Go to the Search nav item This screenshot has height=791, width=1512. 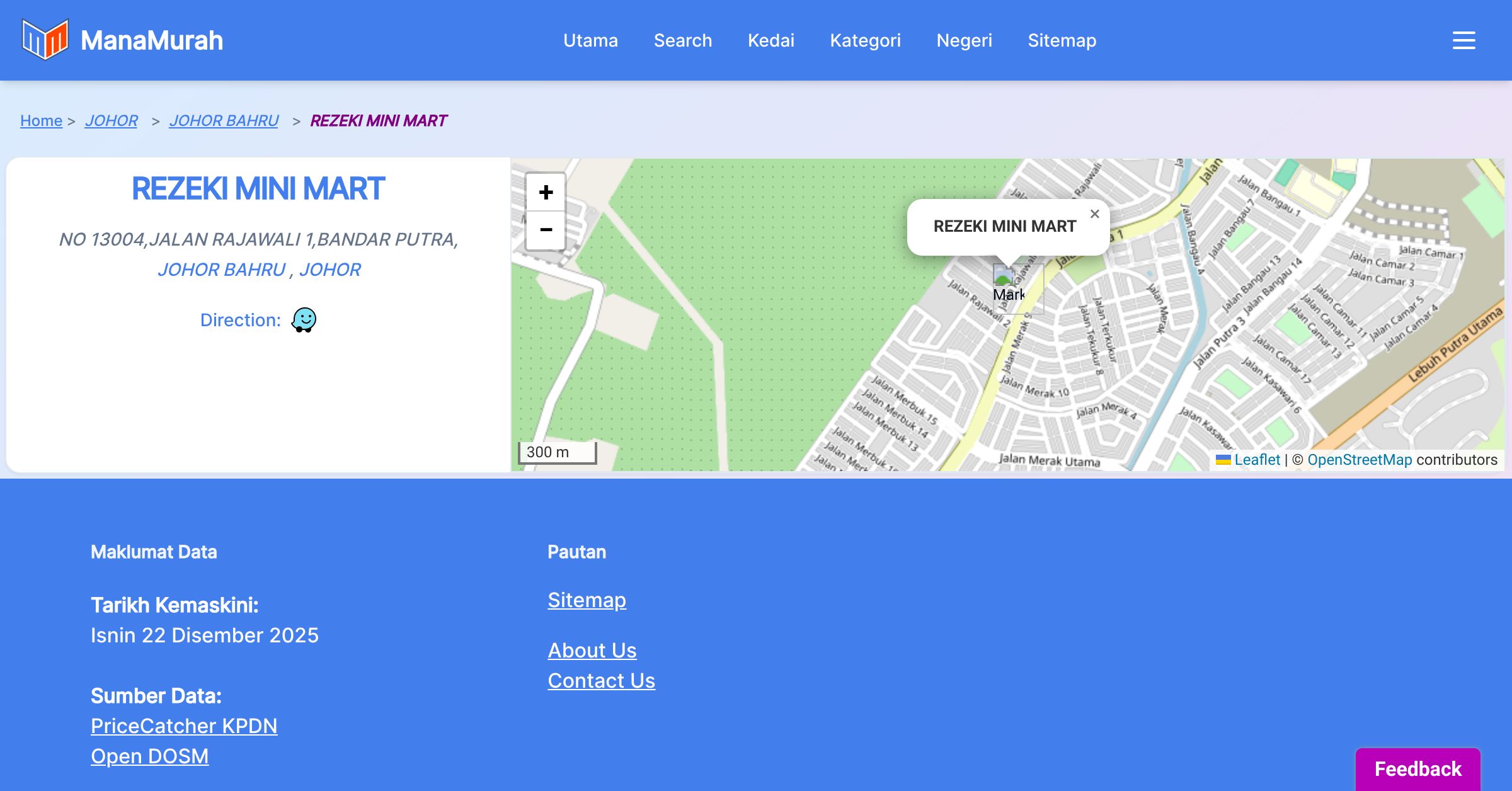click(x=682, y=40)
